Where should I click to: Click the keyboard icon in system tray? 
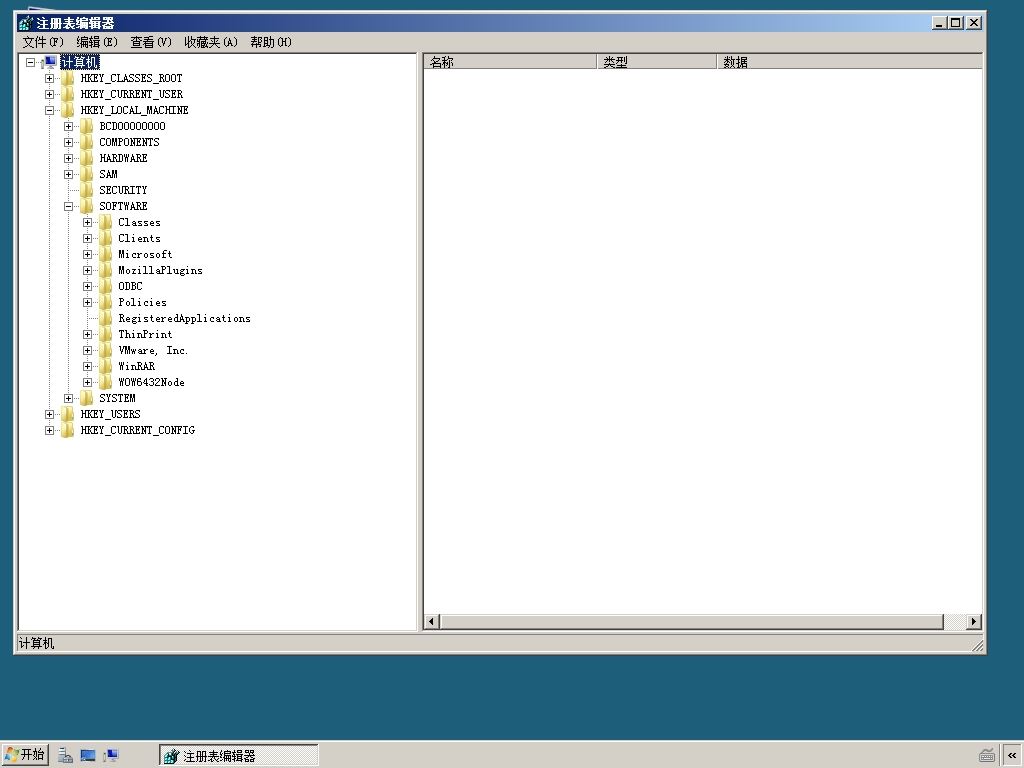[987, 756]
